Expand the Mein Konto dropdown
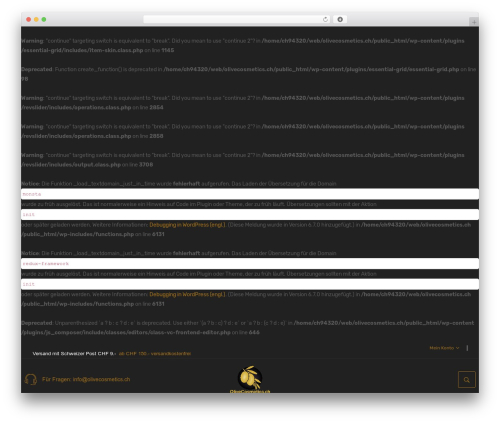The width and height of the screenshot is (500, 423). 444,348
